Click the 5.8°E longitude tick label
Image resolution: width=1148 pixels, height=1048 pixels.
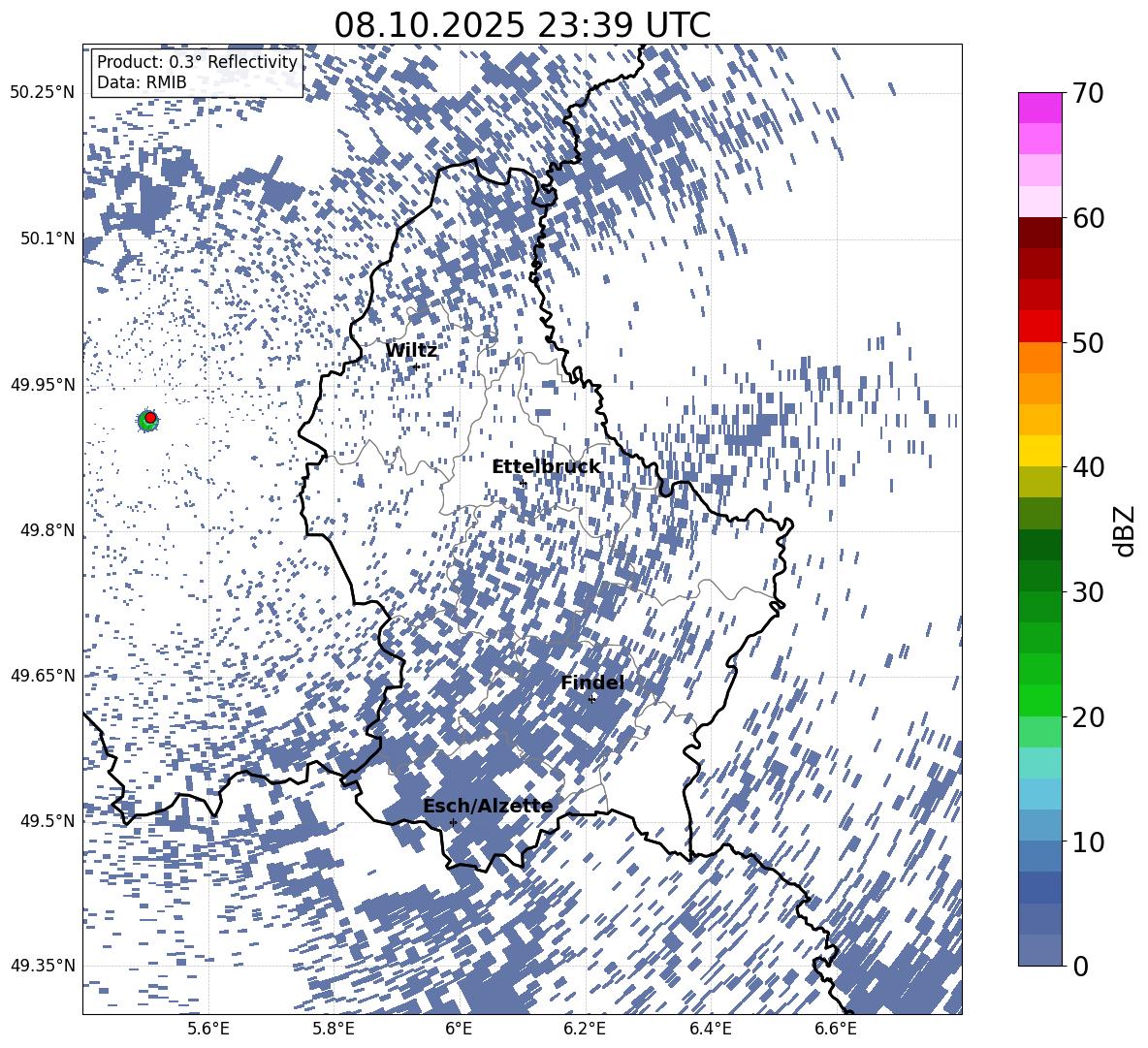tap(334, 1029)
